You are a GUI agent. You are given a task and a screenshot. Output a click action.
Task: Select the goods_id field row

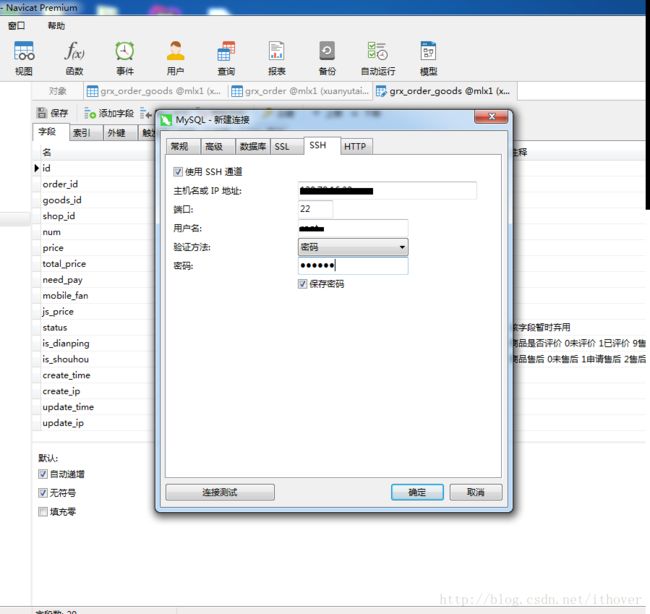coord(94,200)
